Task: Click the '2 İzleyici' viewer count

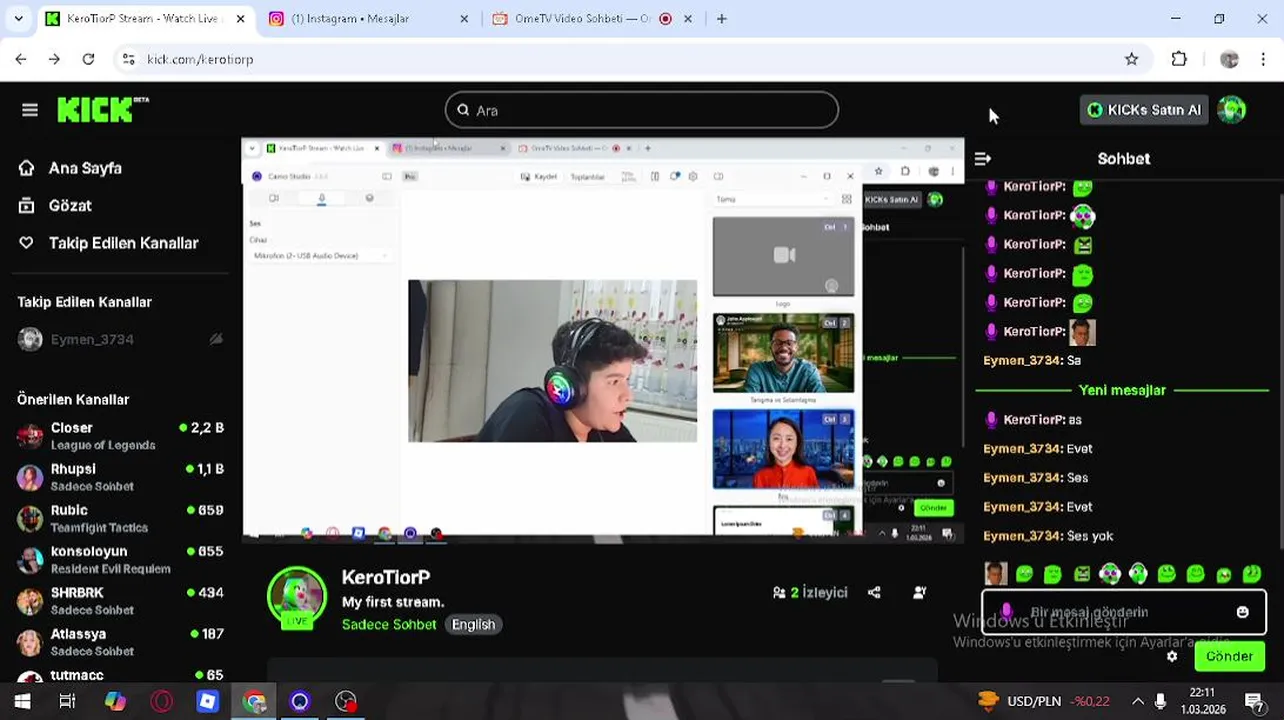Action: 810,592
